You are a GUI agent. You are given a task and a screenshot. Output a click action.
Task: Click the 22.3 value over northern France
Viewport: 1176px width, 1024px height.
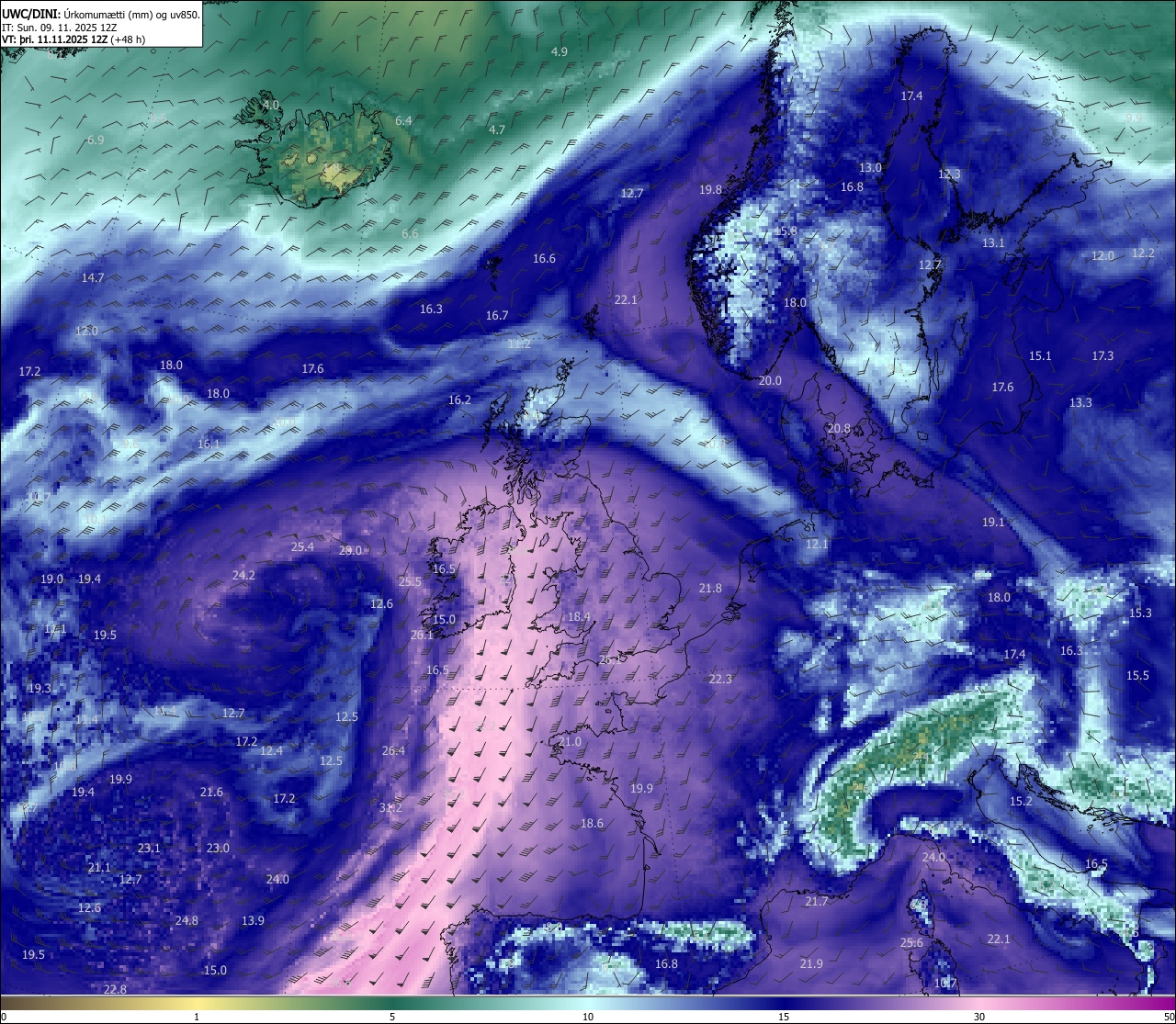pyautogui.click(x=720, y=680)
